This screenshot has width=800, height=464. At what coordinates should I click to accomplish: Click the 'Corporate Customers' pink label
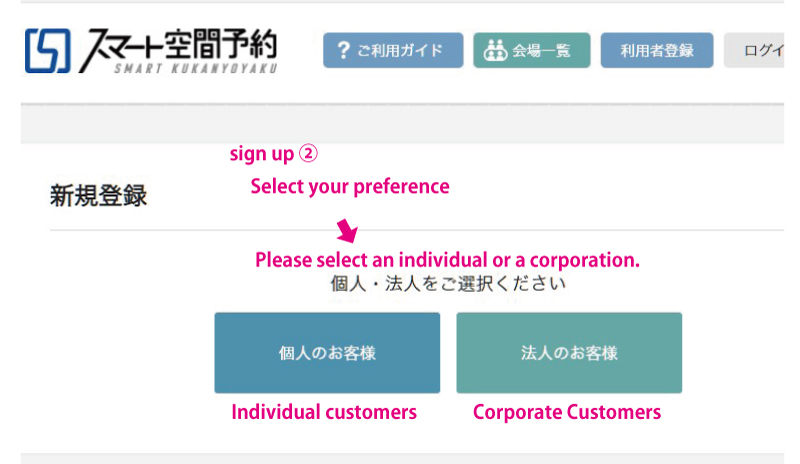click(567, 412)
